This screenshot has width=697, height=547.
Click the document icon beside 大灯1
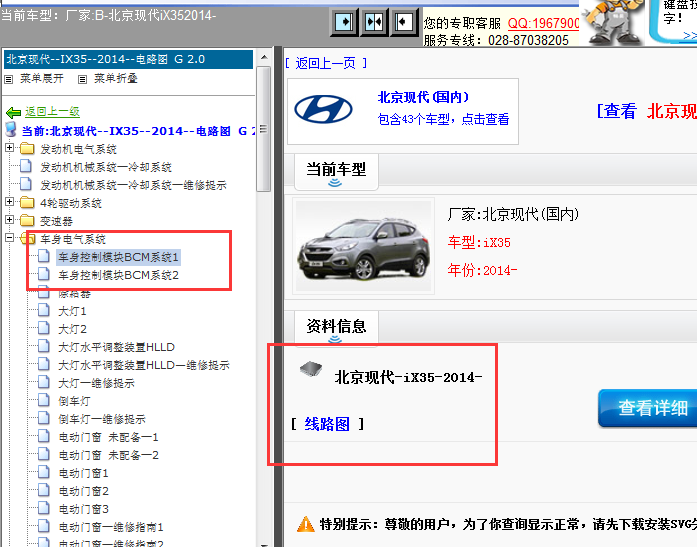click(44, 310)
